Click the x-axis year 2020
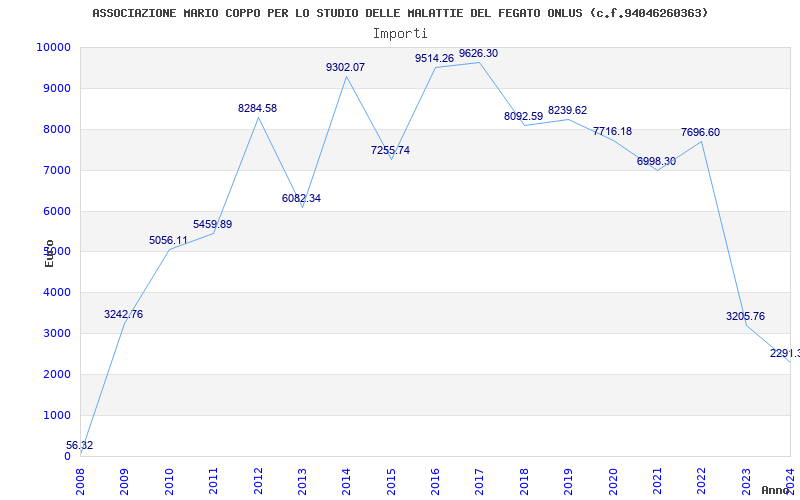Viewport: 800px width, 500px height. [613, 481]
